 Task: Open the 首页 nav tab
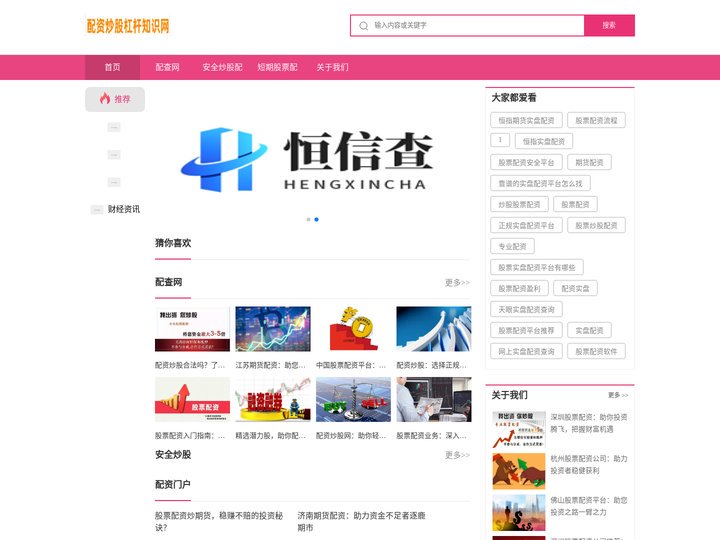[112, 68]
